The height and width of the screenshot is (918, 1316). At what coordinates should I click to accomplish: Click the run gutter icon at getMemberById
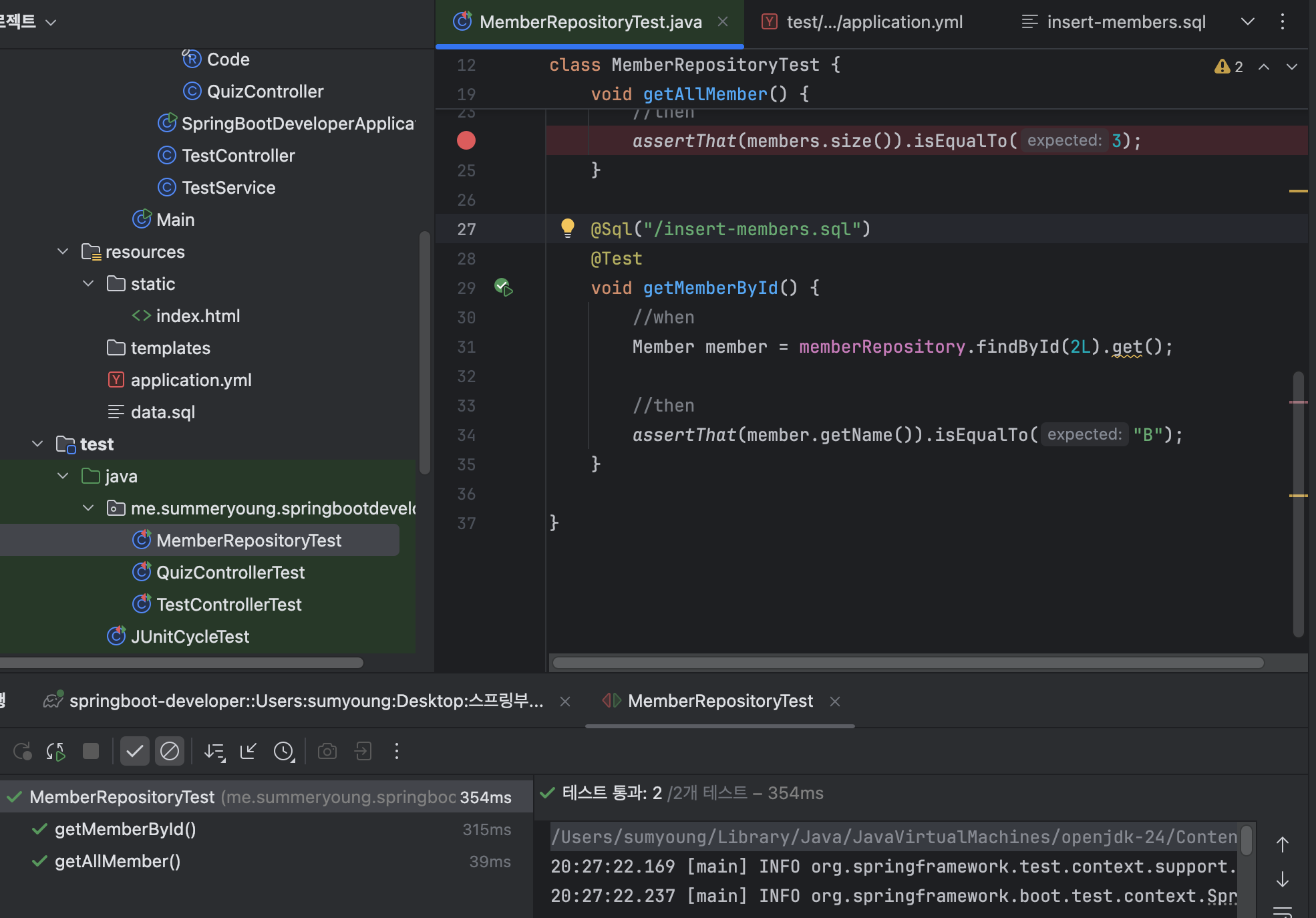pyautogui.click(x=503, y=288)
